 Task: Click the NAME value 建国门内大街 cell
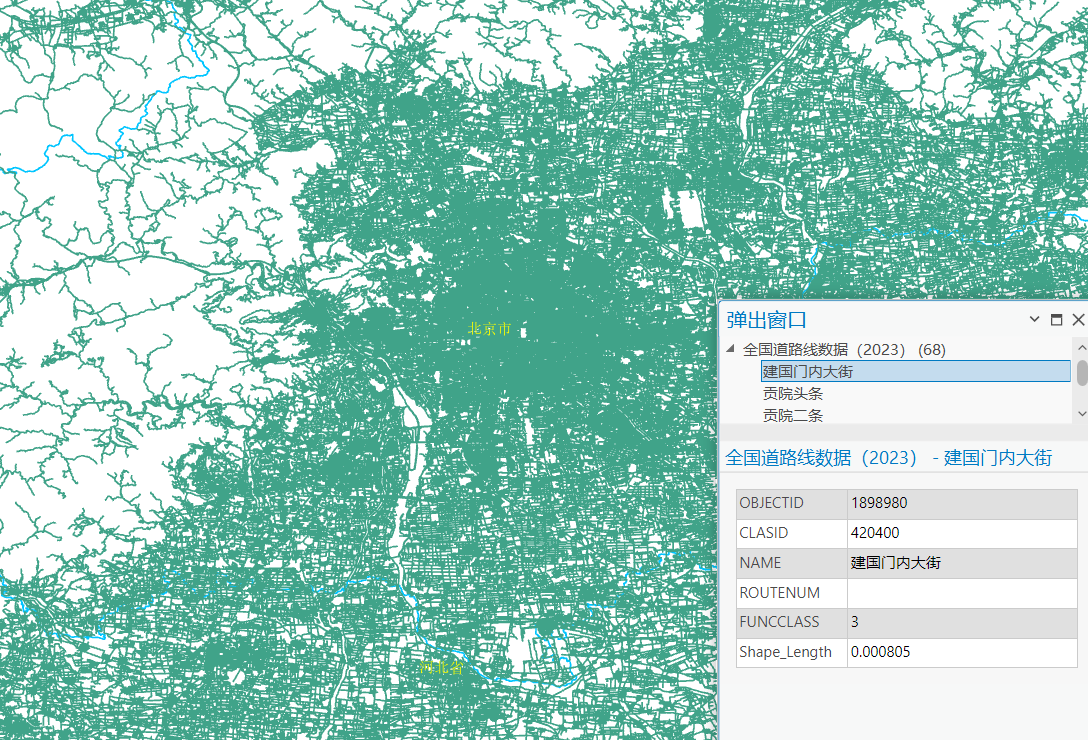pos(962,563)
